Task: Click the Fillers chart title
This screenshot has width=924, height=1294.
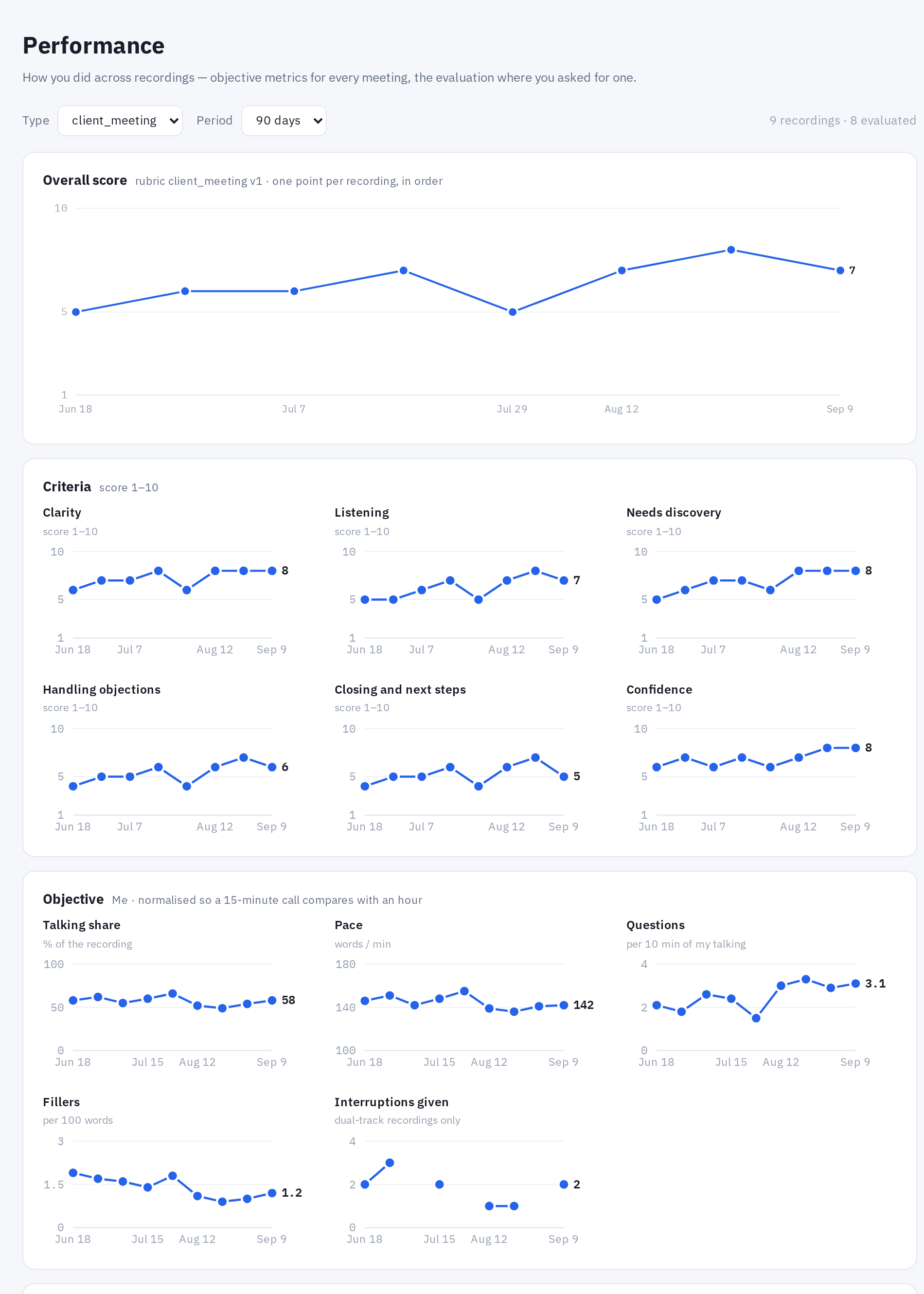Action: (61, 1102)
